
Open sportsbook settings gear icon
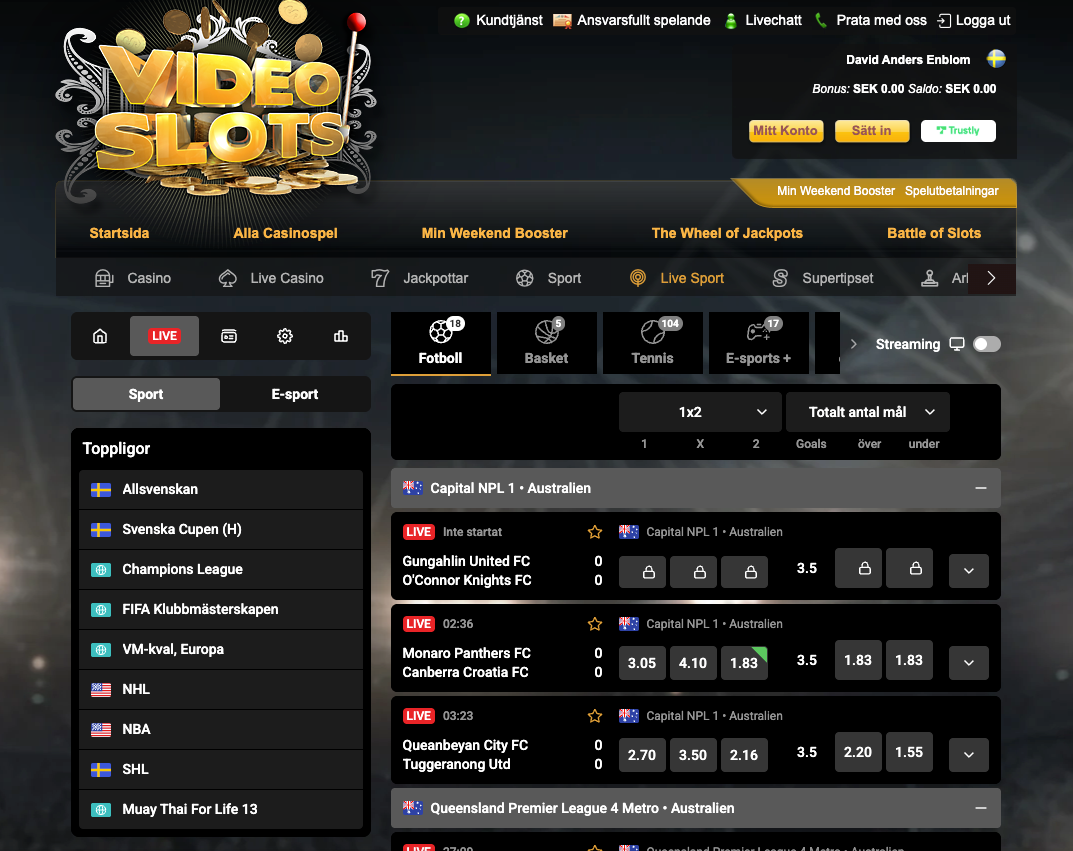point(285,336)
